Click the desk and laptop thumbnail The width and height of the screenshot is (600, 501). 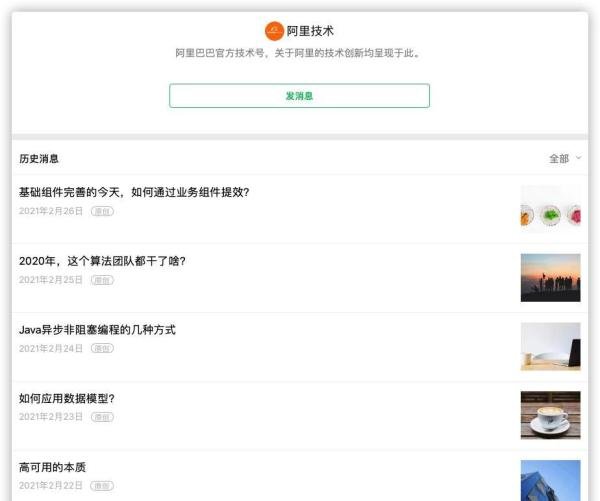(x=551, y=347)
